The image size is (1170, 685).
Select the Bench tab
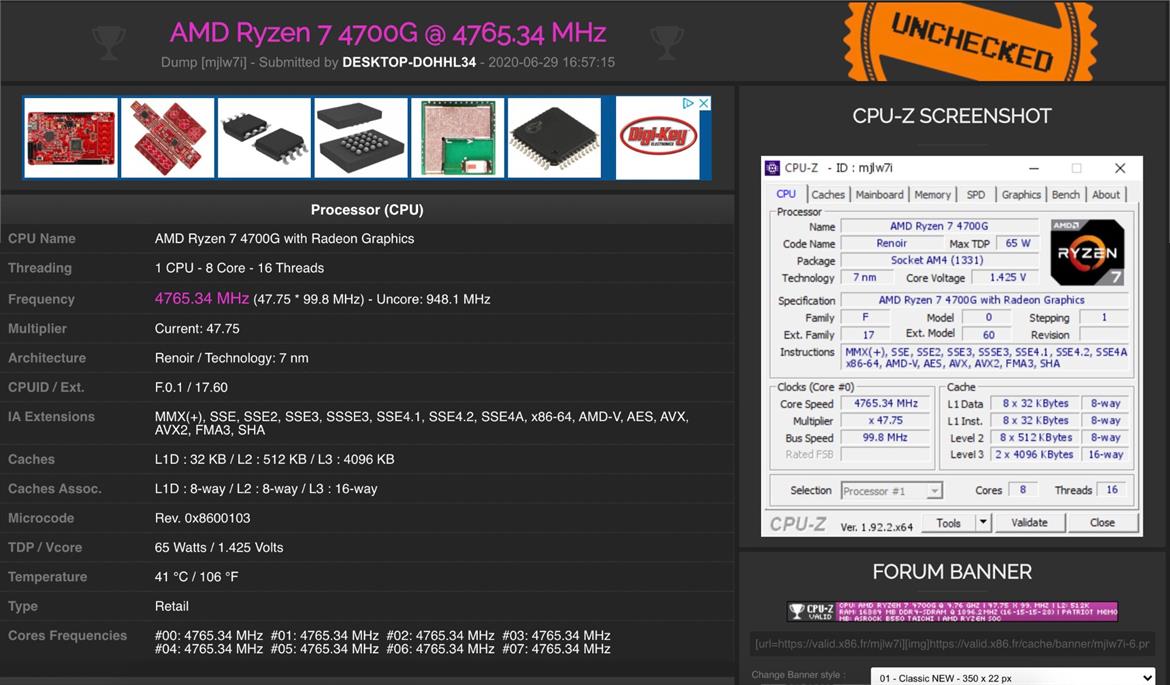coord(1066,194)
